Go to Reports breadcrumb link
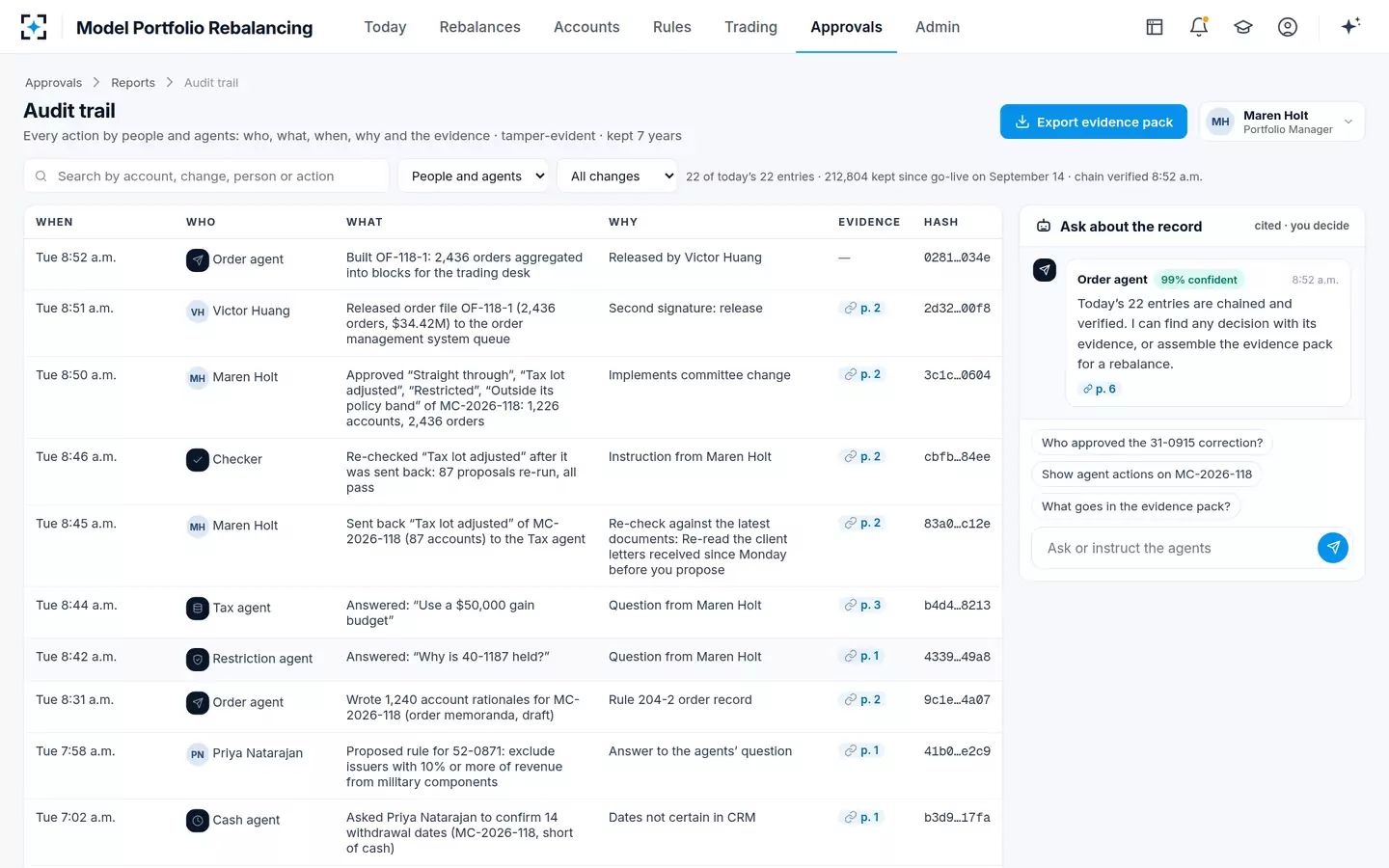The image size is (1389, 868). click(x=133, y=83)
